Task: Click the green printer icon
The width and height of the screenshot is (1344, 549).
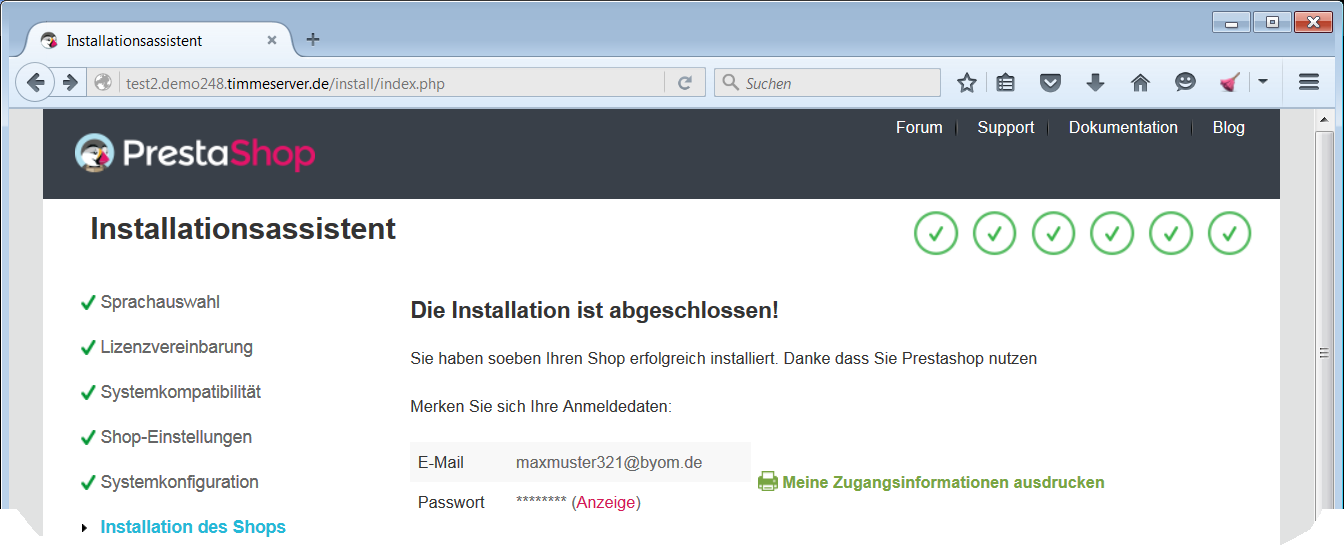Action: click(768, 482)
